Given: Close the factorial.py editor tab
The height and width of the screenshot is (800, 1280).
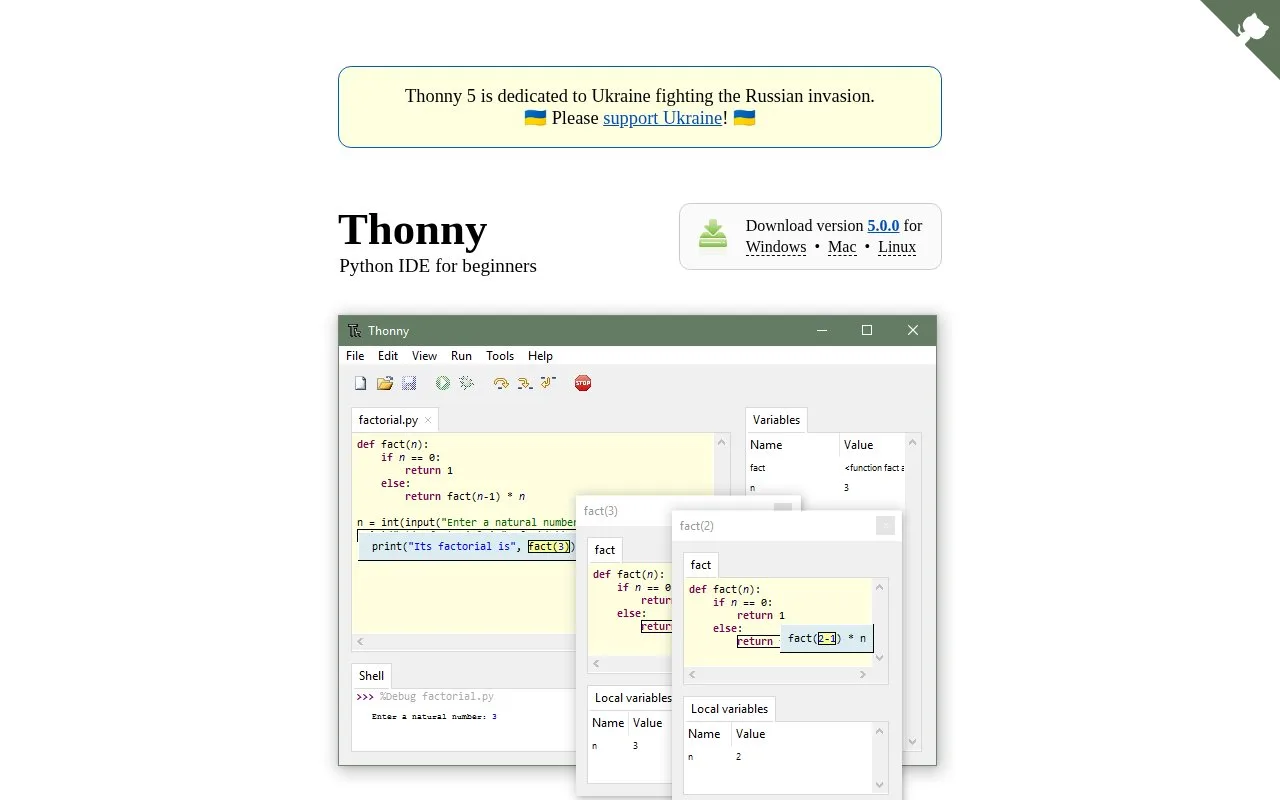Looking at the screenshot, I should (x=428, y=420).
